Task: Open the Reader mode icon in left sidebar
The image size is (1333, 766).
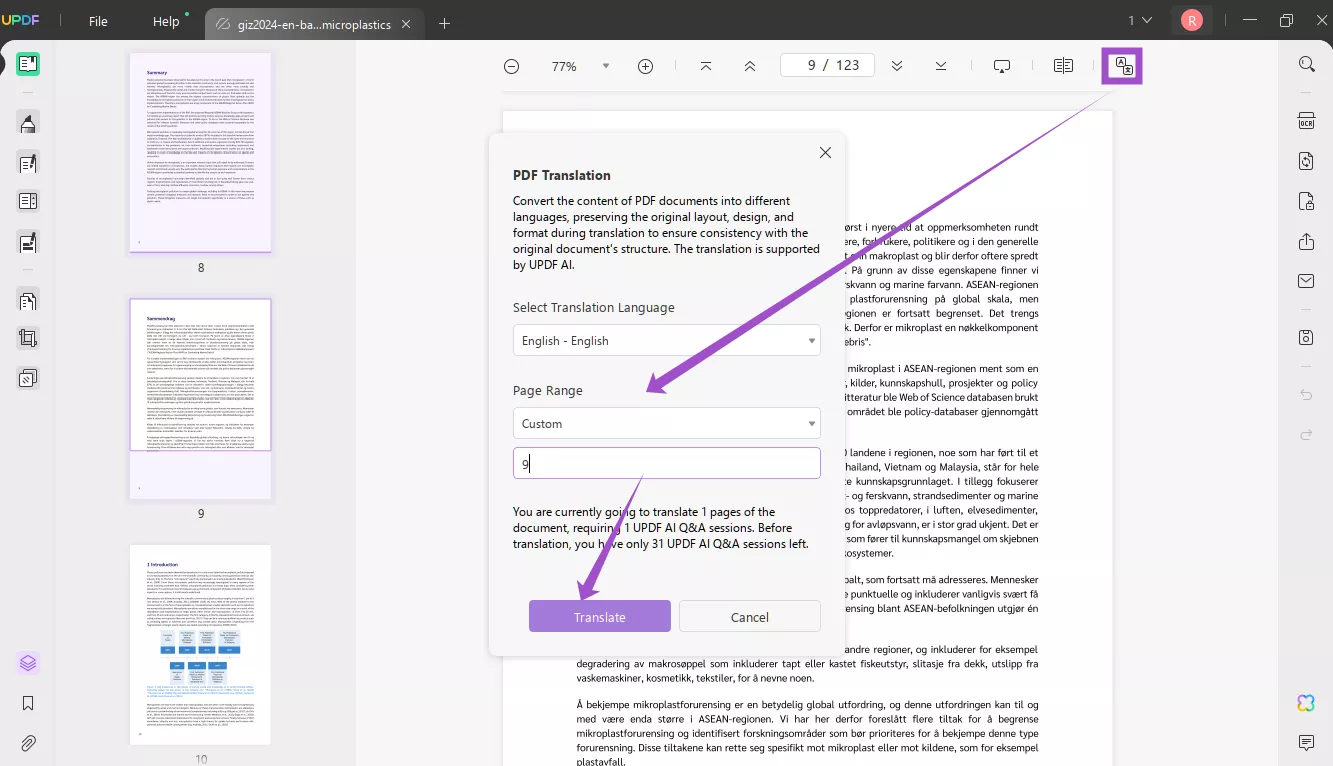Action: point(28,65)
